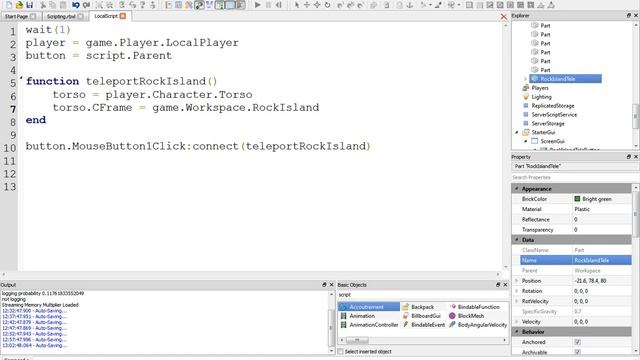
Task: Expand the Velocity property
Action: (517, 322)
